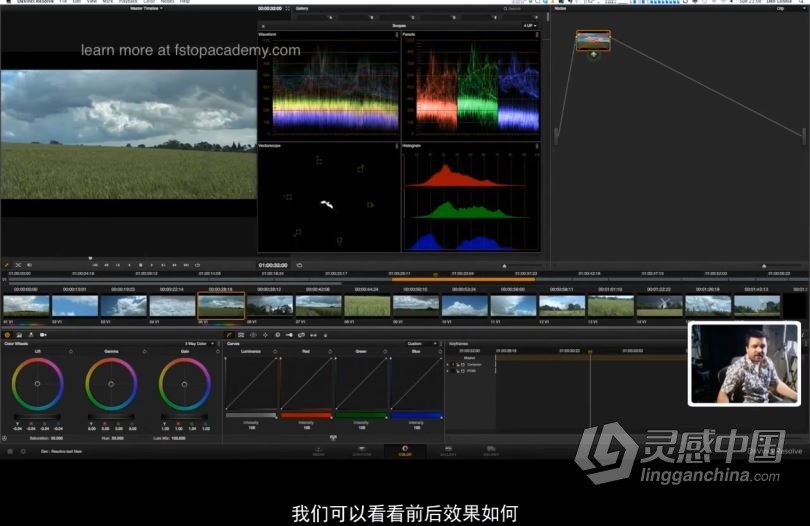The width and height of the screenshot is (810, 526).
Task: Open the project home icon at bottom left
Action: 10,451
